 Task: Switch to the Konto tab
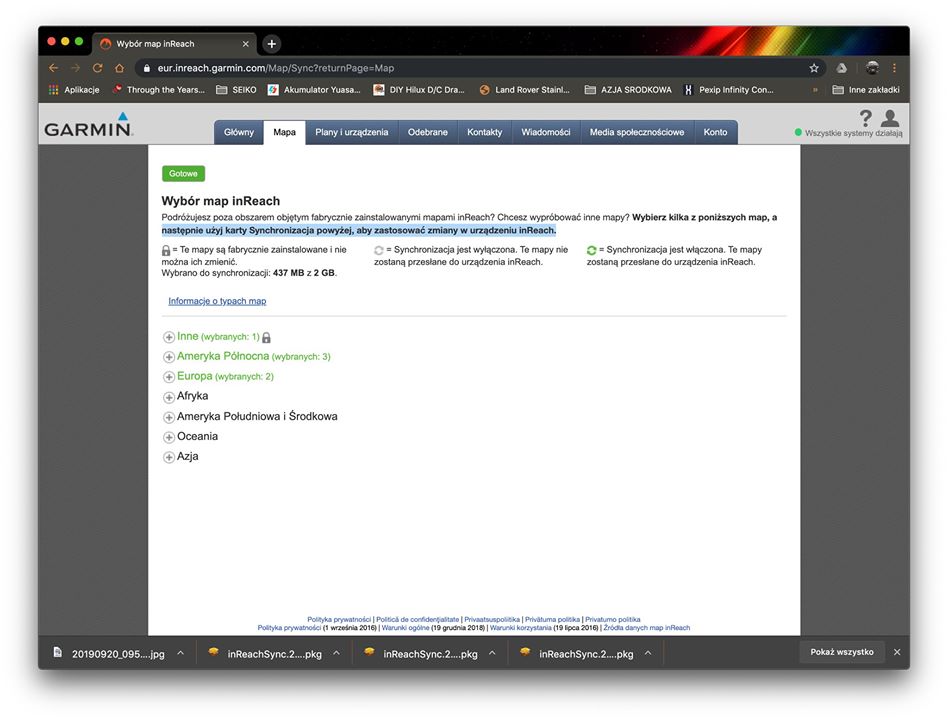click(715, 132)
